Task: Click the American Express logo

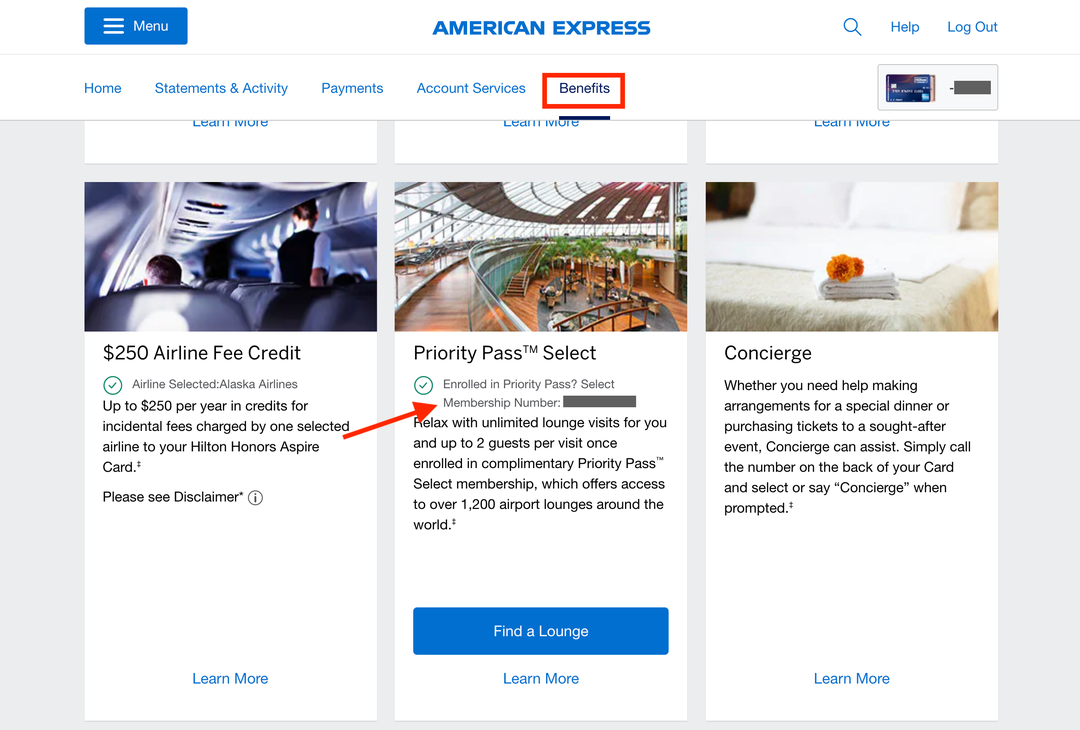Action: pos(541,27)
